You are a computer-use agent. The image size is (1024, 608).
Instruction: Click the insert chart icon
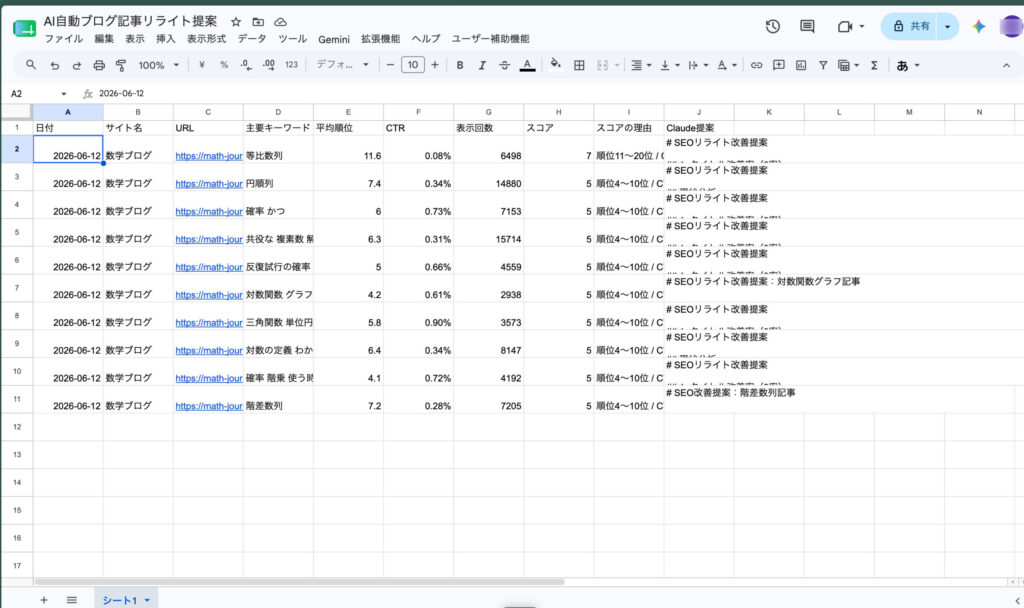(801, 65)
